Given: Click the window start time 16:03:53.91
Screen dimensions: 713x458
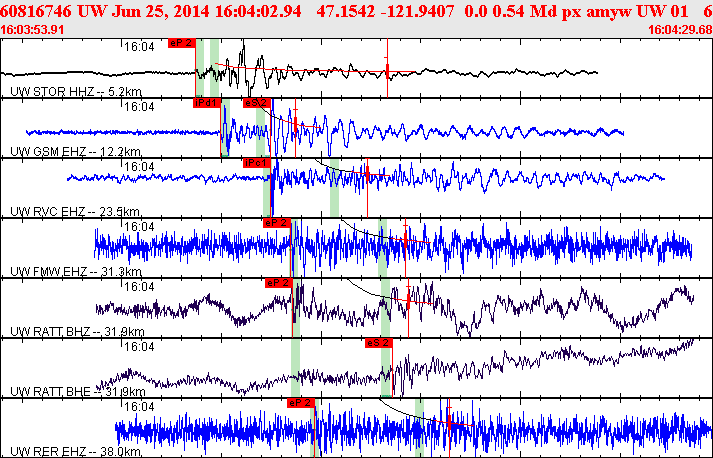Looking at the screenshot, I should 32,30.
